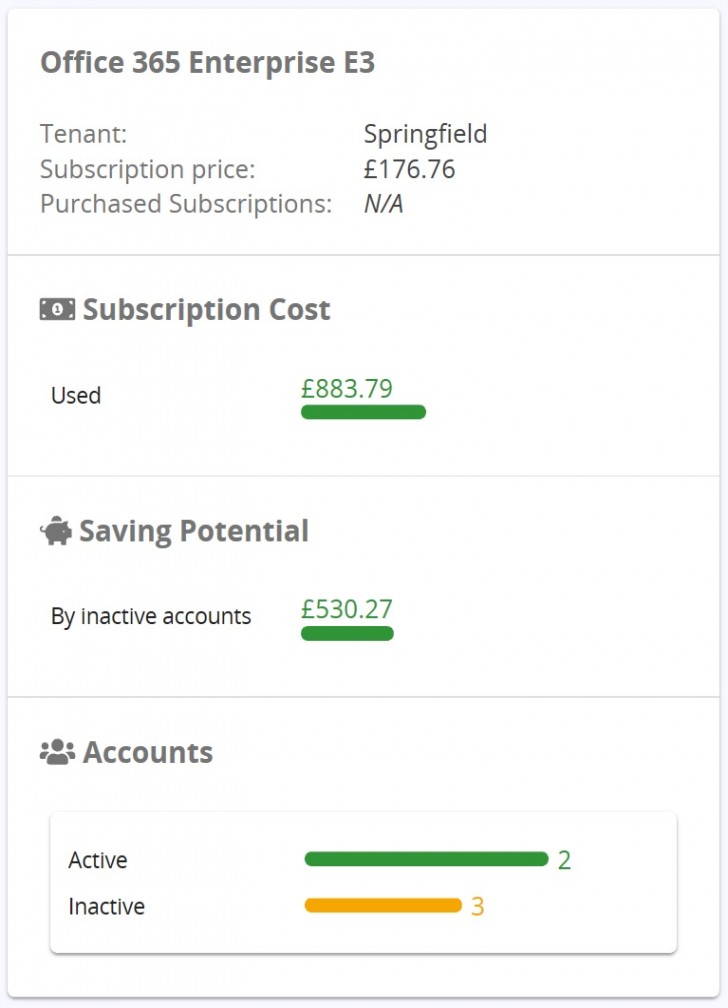The image size is (728, 1008).
Task: Open the Subscription Cost section heading
Action: 206,310
